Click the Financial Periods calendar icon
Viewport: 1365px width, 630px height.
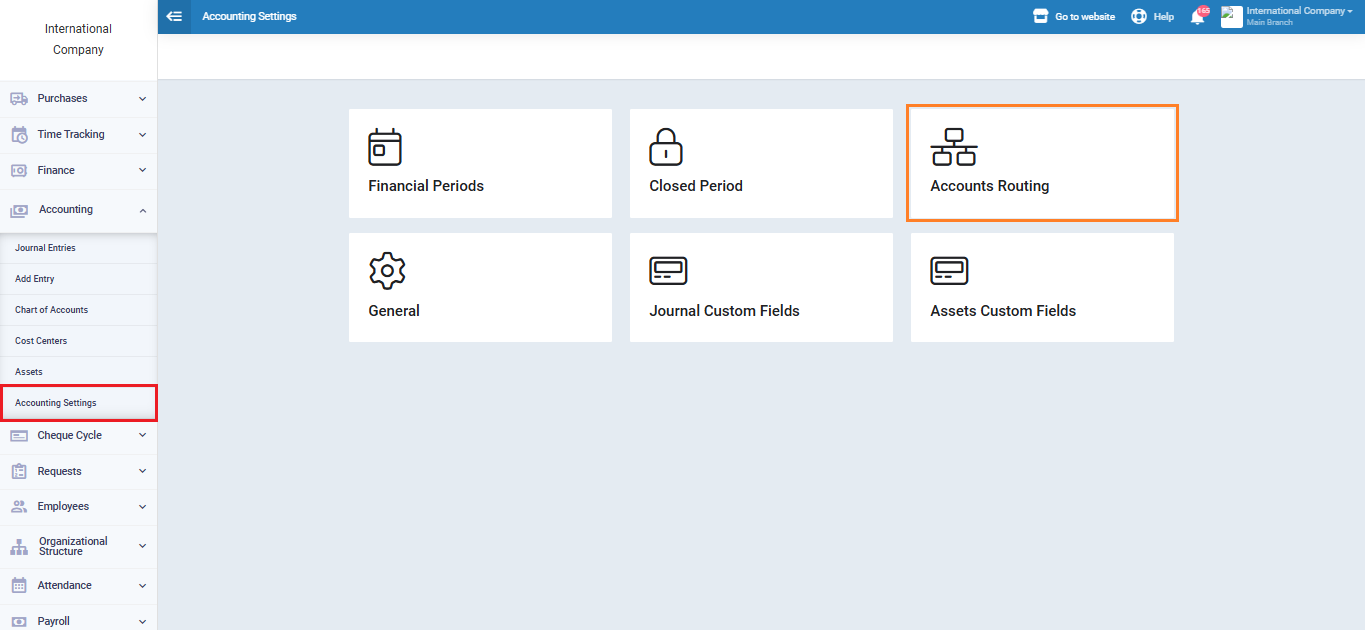[385, 147]
